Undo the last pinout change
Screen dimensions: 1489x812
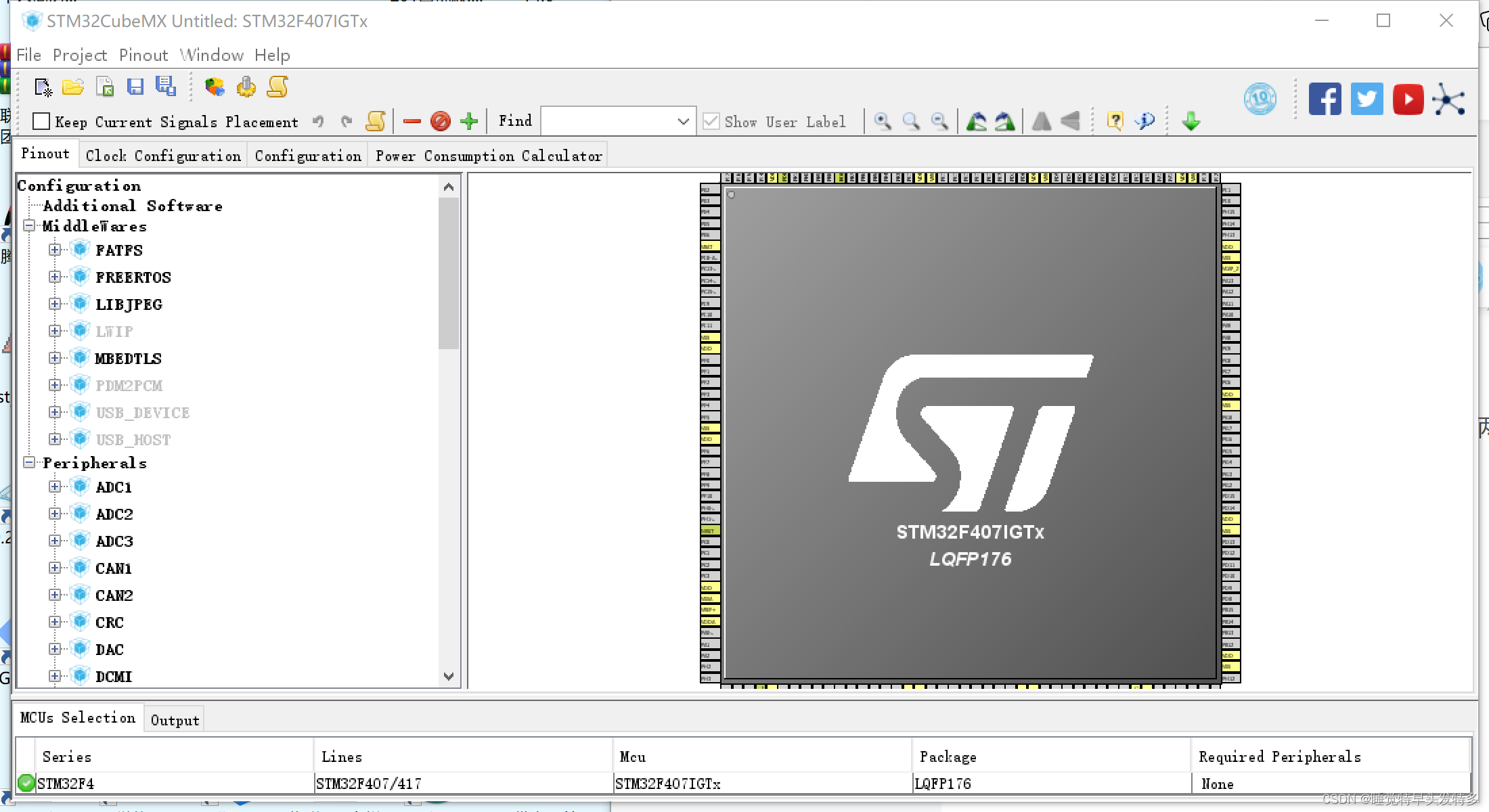pos(318,120)
